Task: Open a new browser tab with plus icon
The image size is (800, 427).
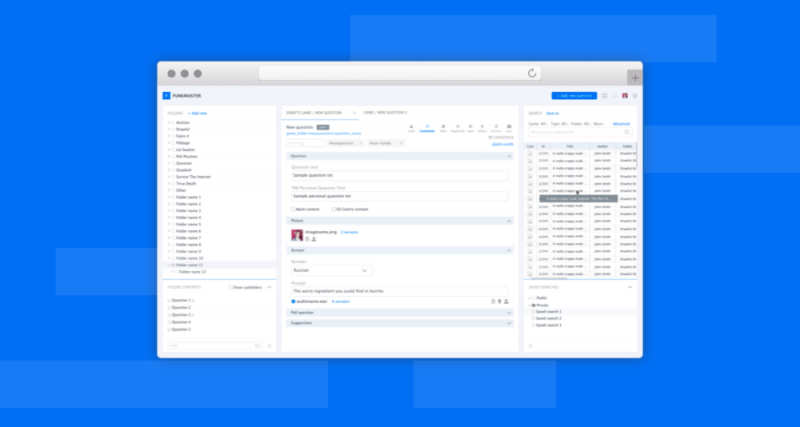Action: (x=634, y=77)
